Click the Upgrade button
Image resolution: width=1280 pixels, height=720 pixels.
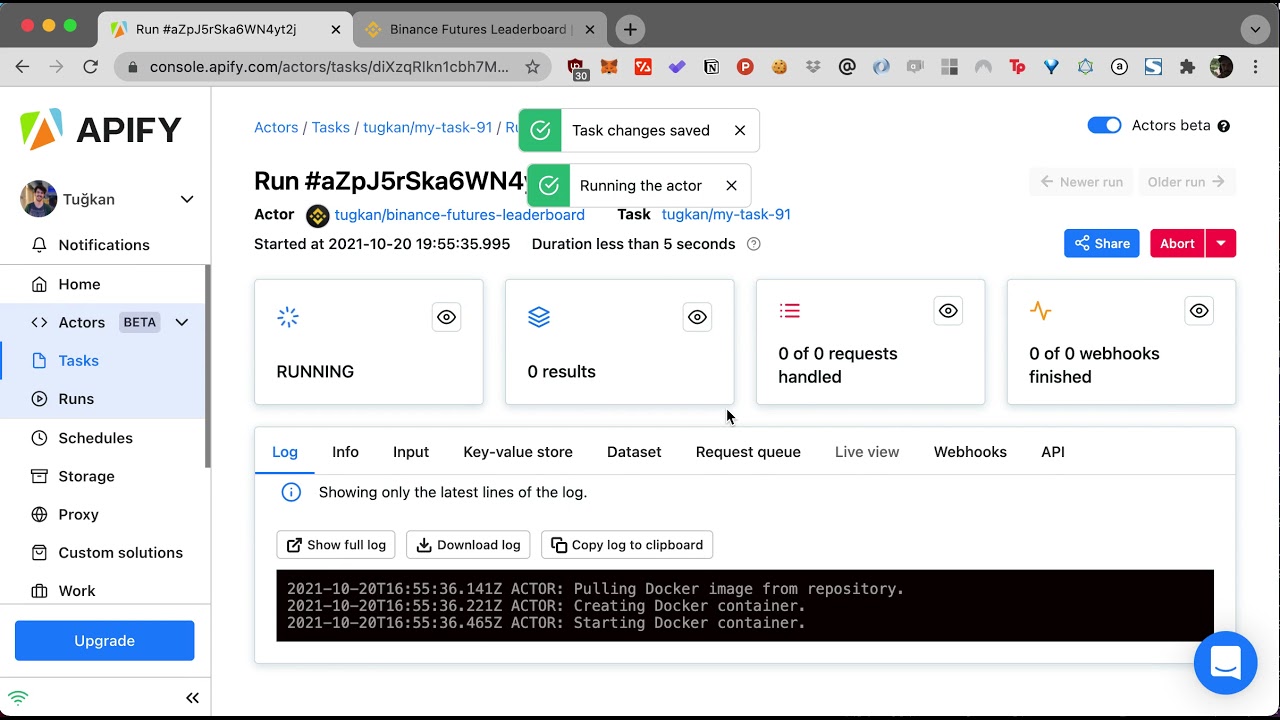(105, 641)
